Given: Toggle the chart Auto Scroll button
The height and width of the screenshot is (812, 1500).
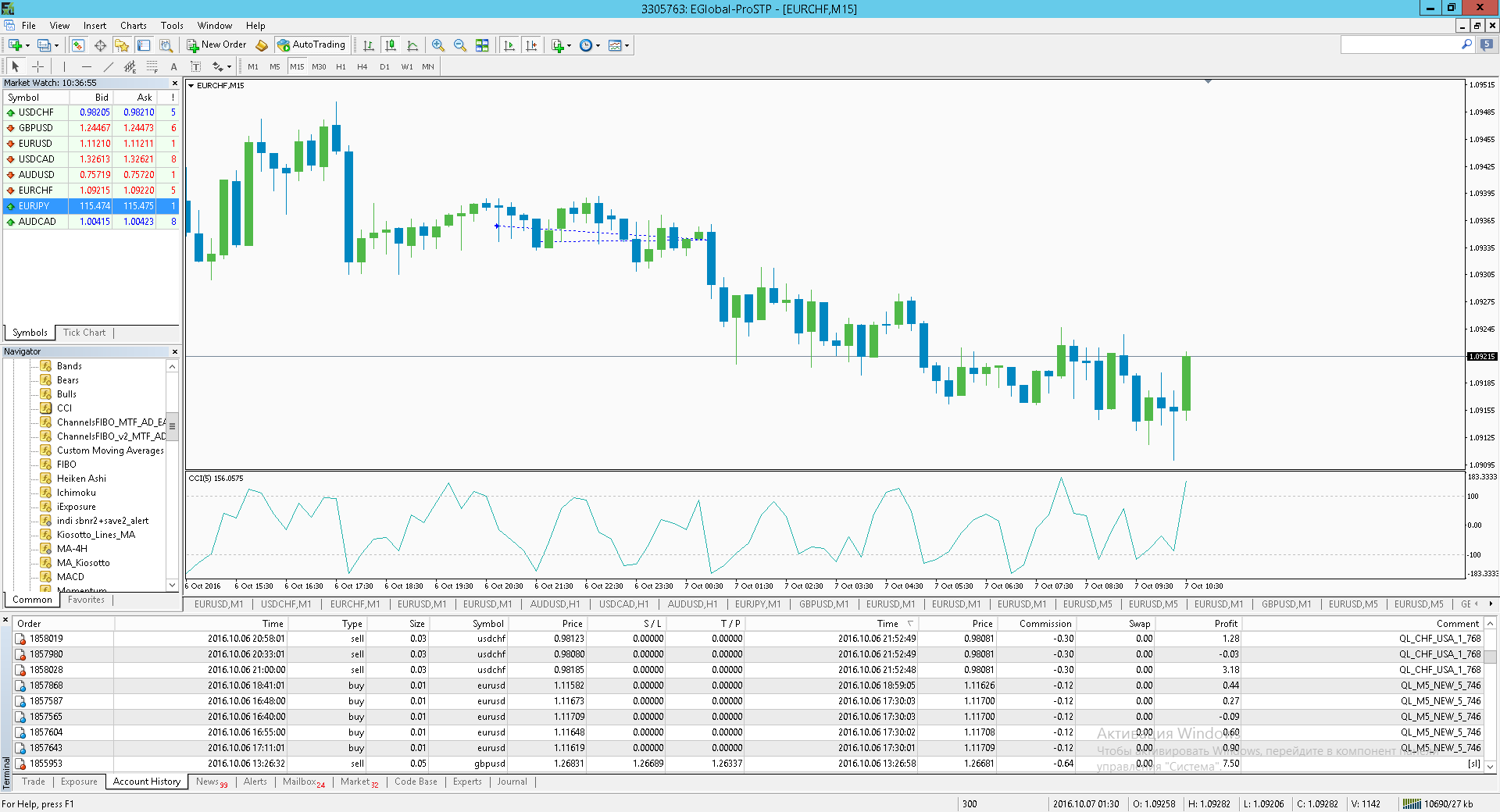Looking at the screenshot, I should [509, 45].
